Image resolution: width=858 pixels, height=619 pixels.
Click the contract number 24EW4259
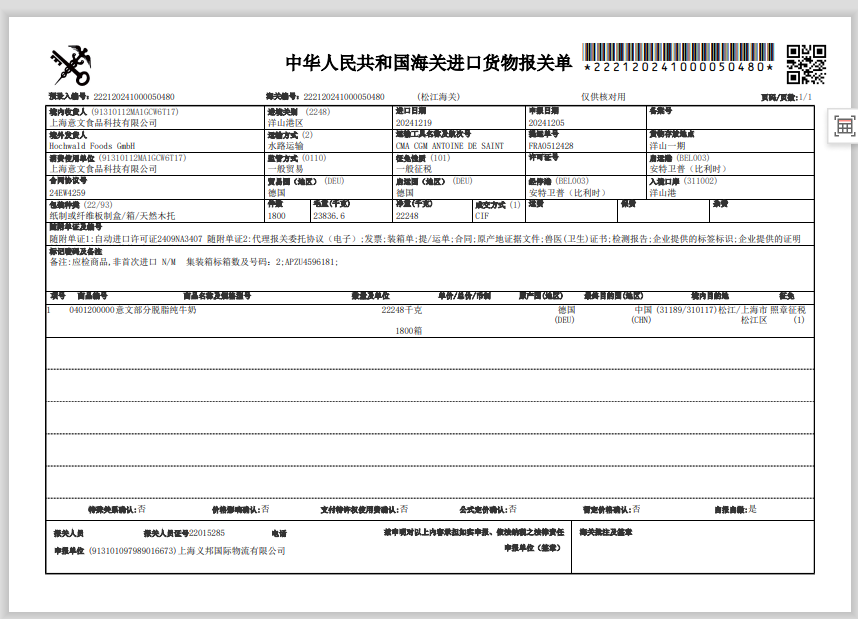point(68,192)
